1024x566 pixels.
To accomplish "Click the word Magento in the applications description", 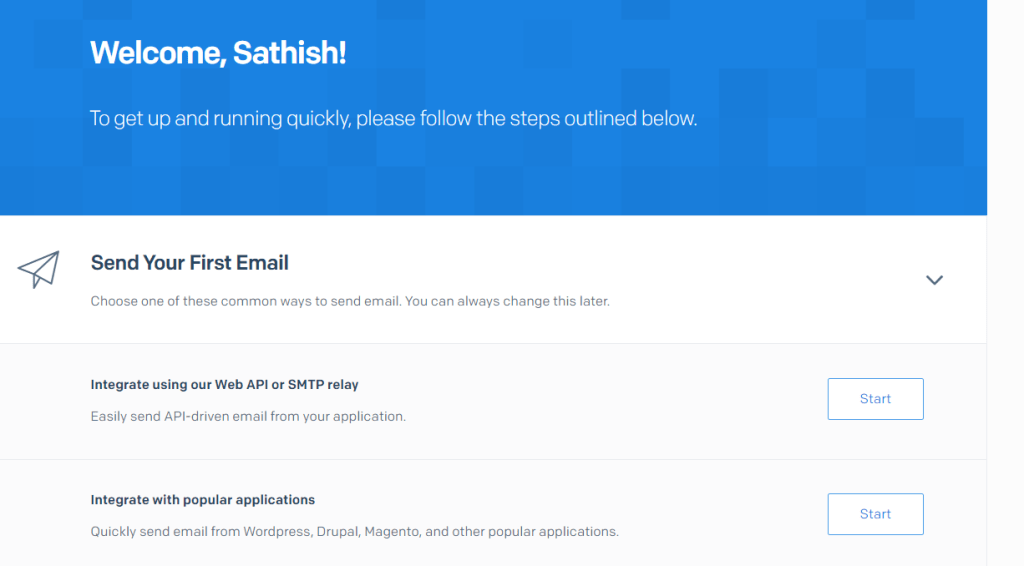I will coord(390,531).
